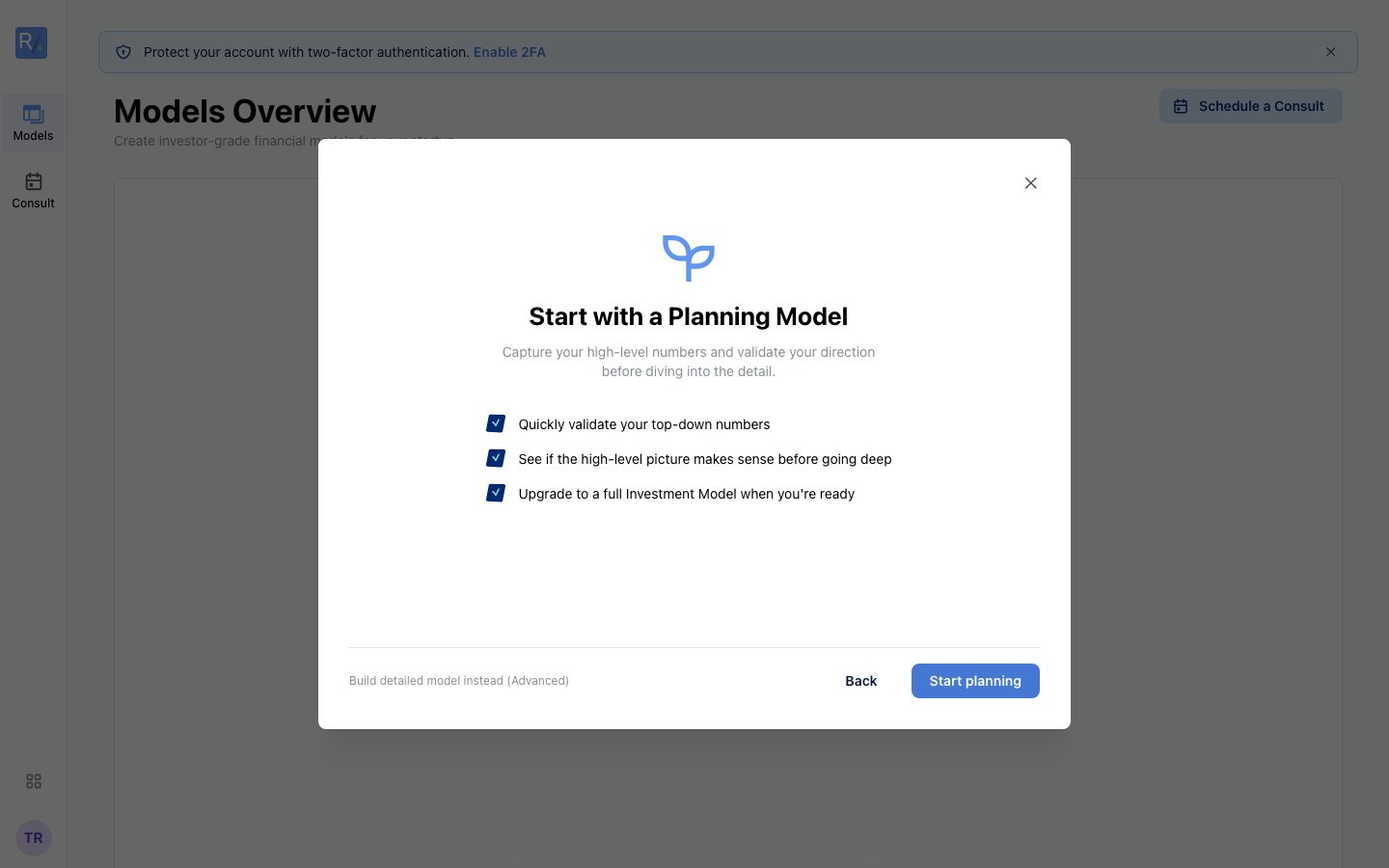1389x868 pixels.
Task: Click the shield icon in the 2FA banner
Action: pos(123,52)
